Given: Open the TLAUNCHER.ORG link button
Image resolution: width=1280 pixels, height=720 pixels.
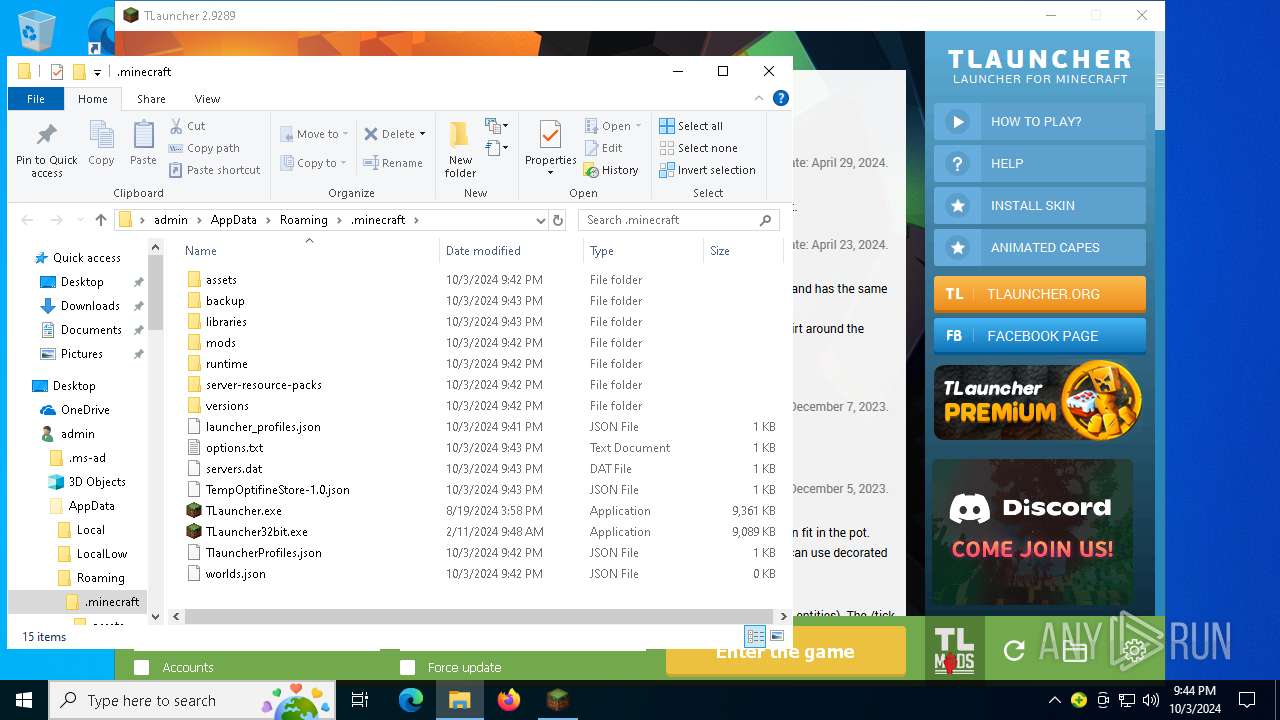Looking at the screenshot, I should click(1040, 294).
